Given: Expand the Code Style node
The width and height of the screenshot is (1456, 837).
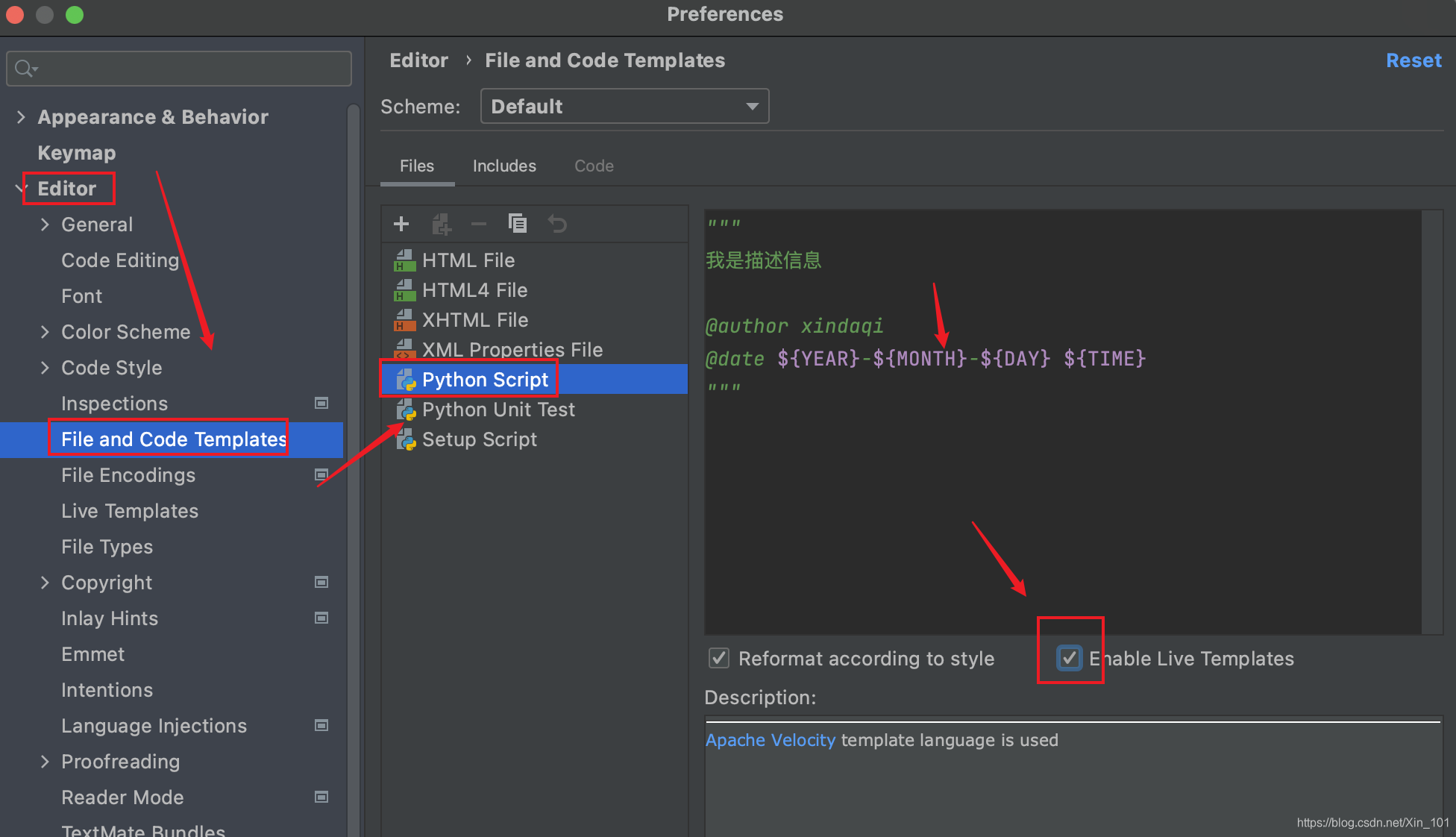Looking at the screenshot, I should tap(45, 368).
